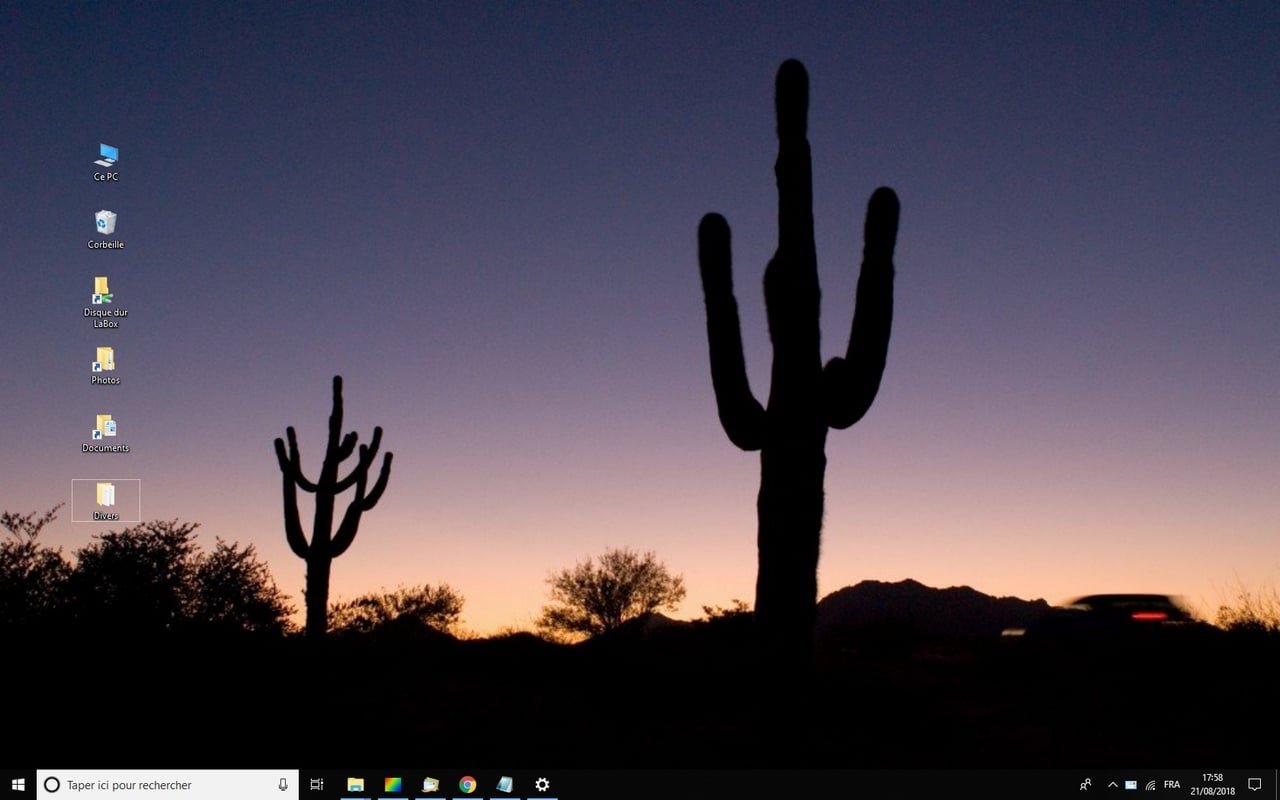The width and height of the screenshot is (1280, 800).
Task: Select the Corbeille recycle bin icon
Action: [x=106, y=230]
